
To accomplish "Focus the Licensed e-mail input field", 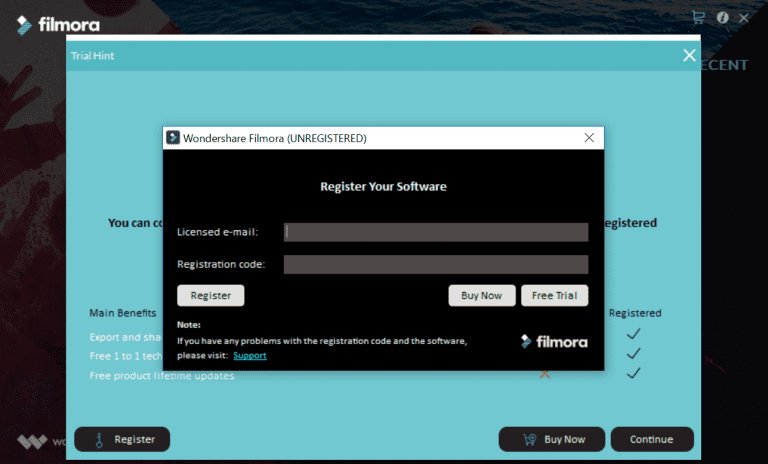I will 435,232.
